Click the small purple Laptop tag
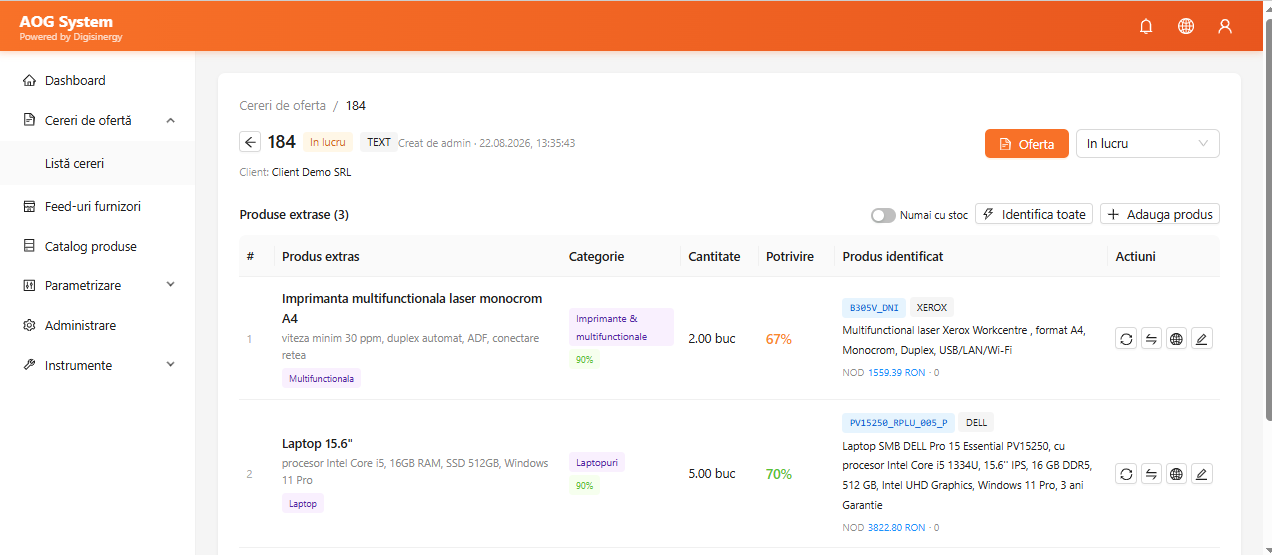The height and width of the screenshot is (555, 1272). pyautogui.click(x=303, y=504)
